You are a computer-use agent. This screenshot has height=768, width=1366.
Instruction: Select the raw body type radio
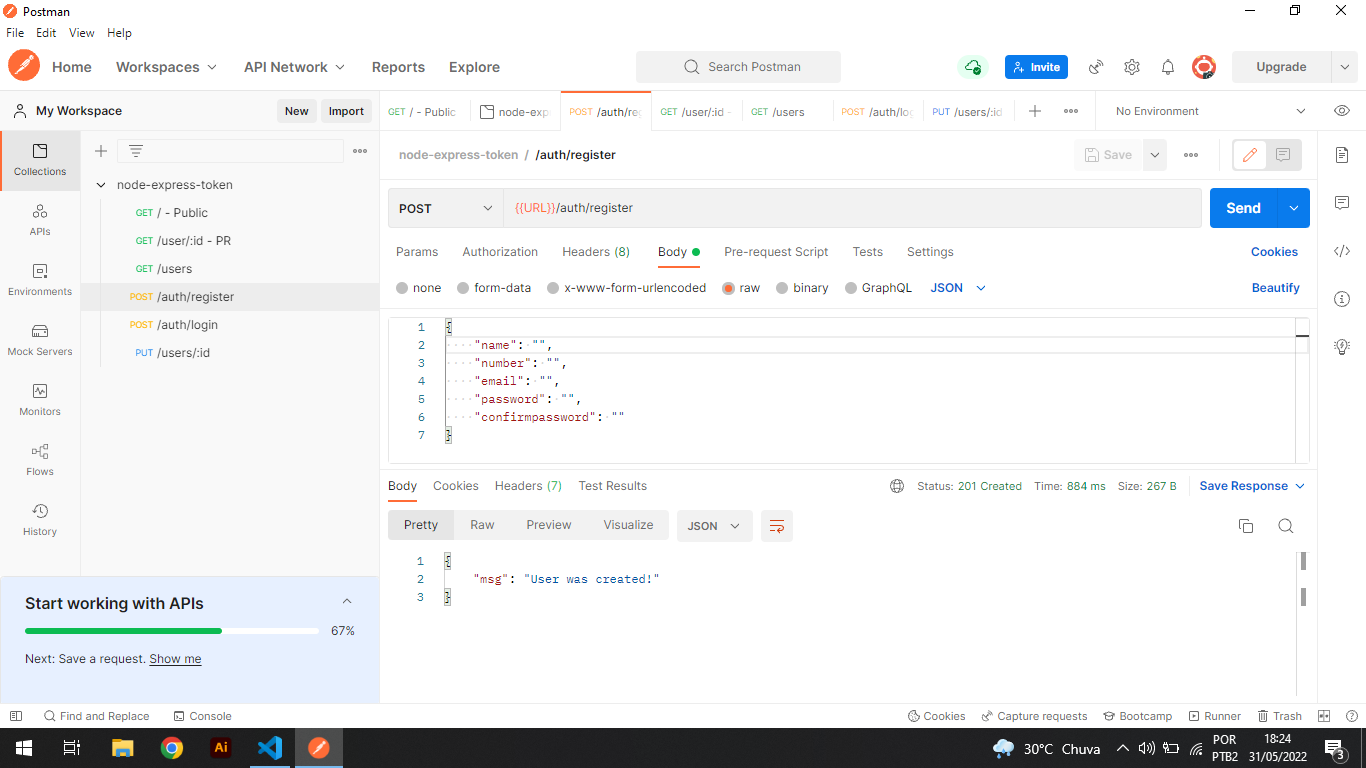coord(729,288)
